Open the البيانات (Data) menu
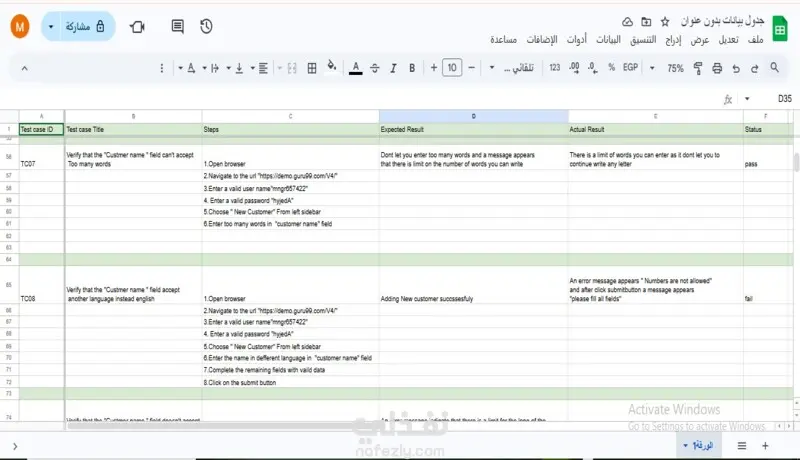This screenshot has height=460, width=800. point(608,40)
